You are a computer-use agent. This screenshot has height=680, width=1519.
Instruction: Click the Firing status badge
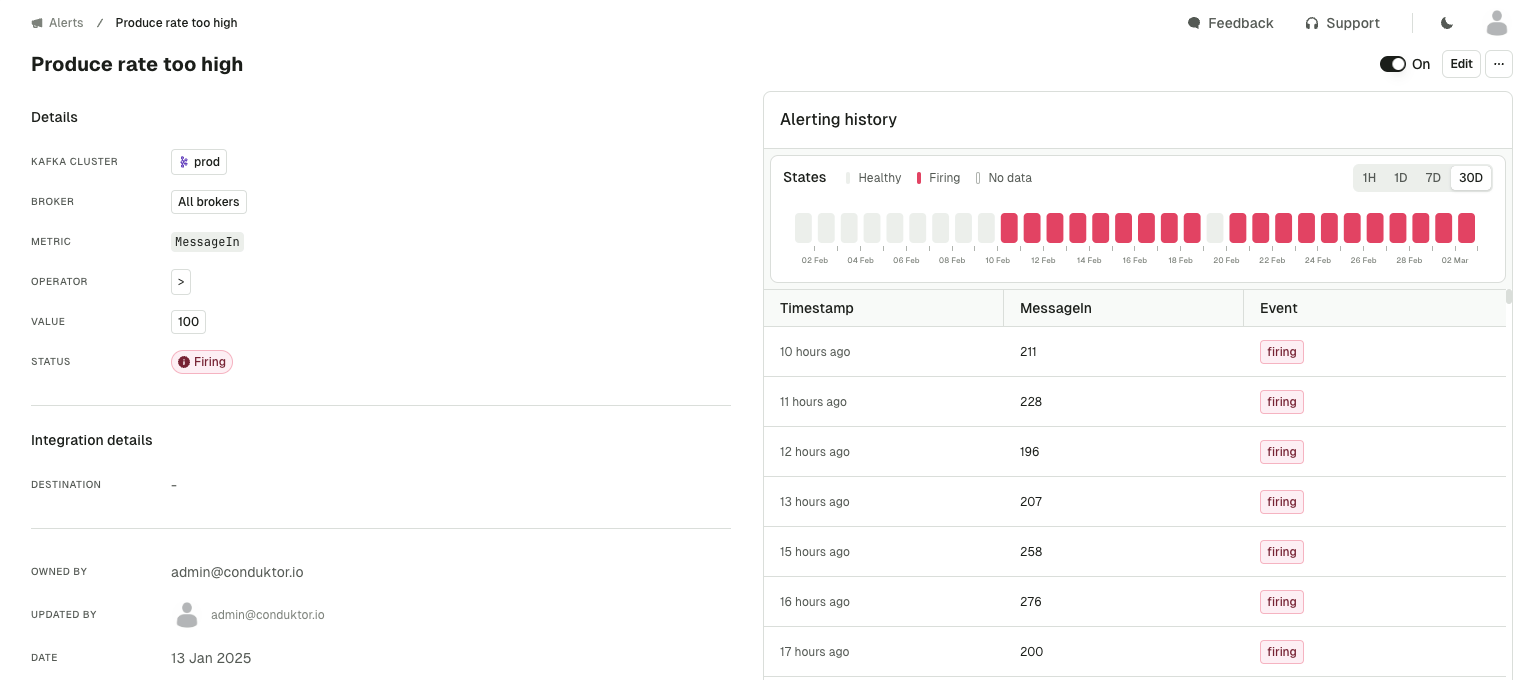point(202,362)
